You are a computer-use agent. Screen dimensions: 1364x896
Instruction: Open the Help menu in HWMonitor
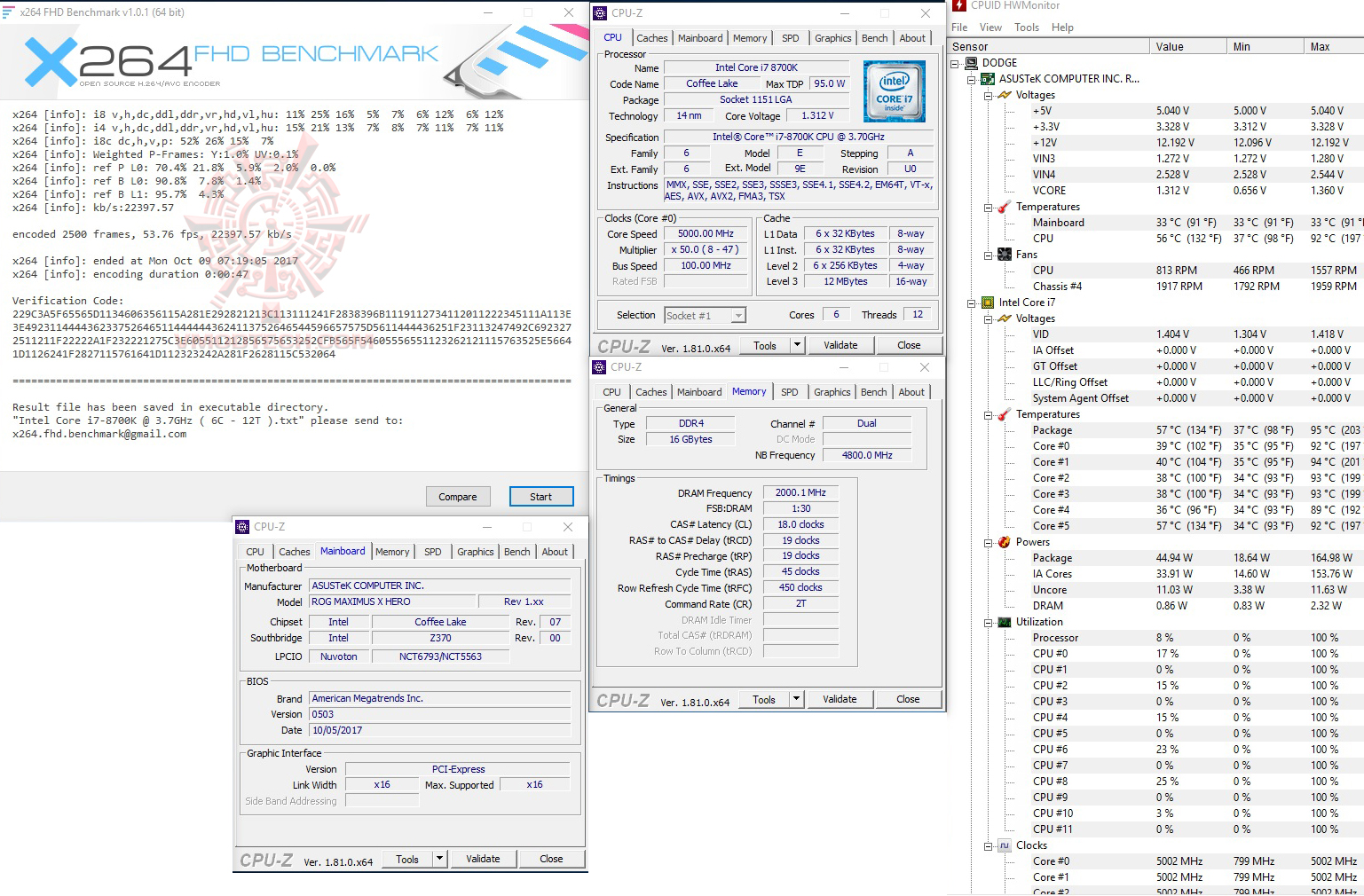1062,28
